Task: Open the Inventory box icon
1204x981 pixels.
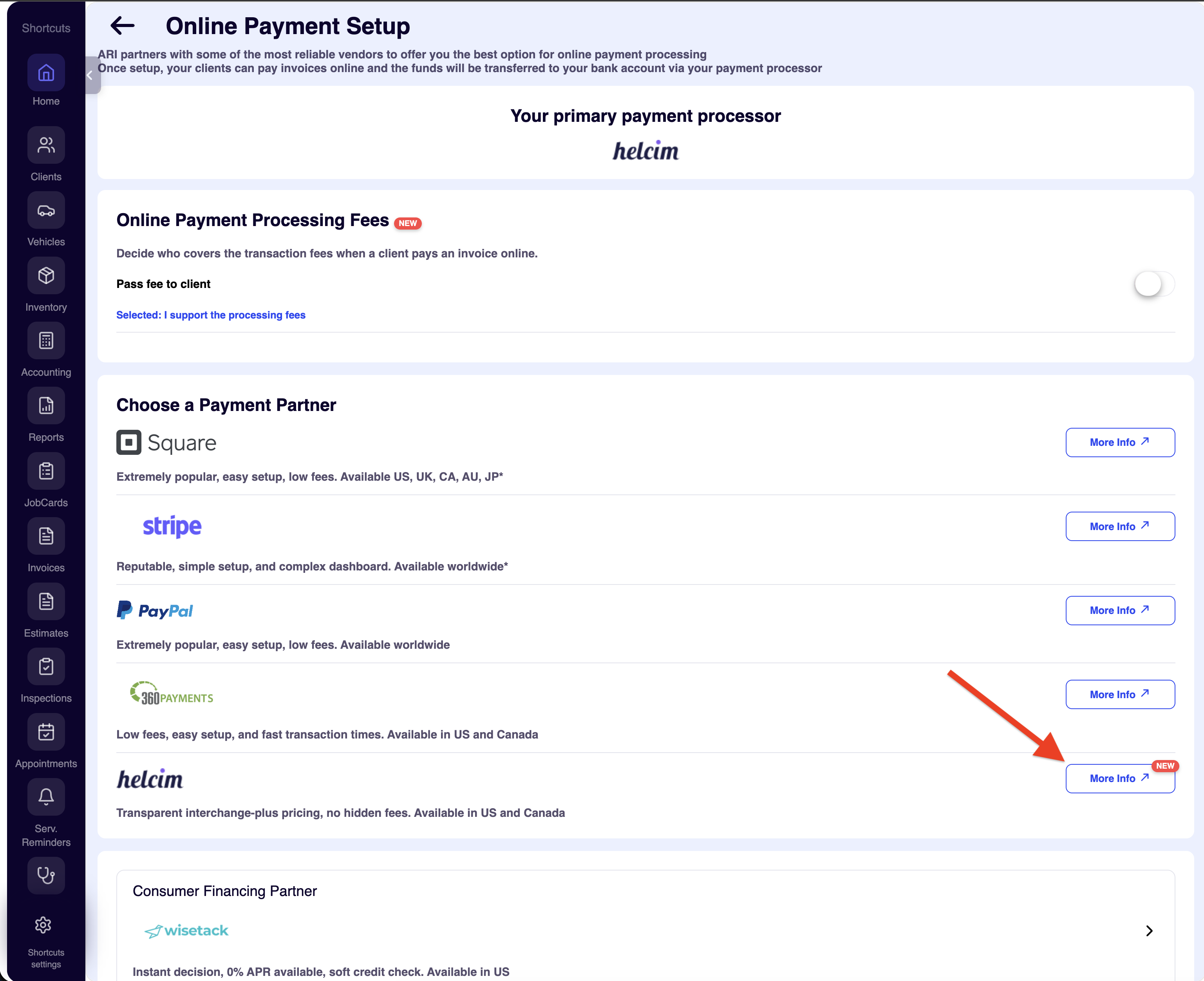Action: click(x=46, y=276)
